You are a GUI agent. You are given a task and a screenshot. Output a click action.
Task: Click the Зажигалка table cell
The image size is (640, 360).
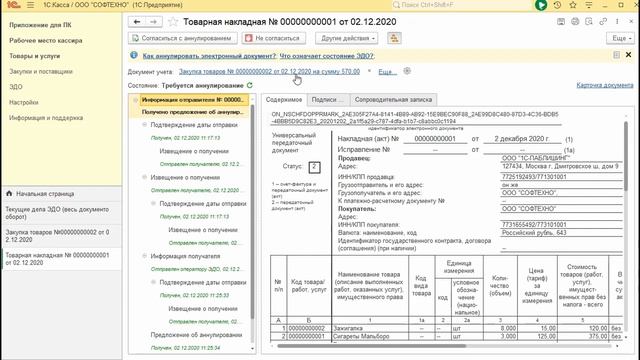click(370, 328)
